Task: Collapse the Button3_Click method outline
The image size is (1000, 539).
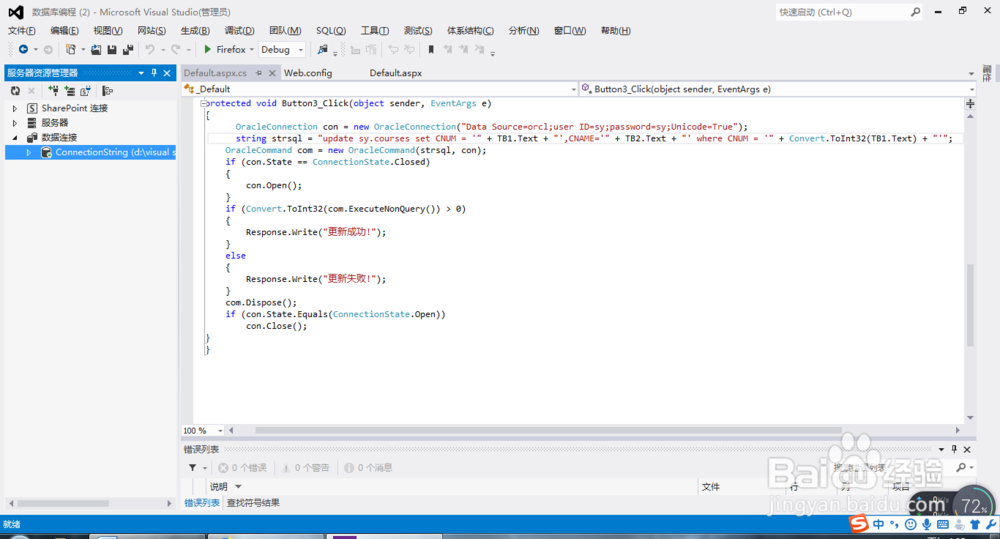Action: (203, 103)
